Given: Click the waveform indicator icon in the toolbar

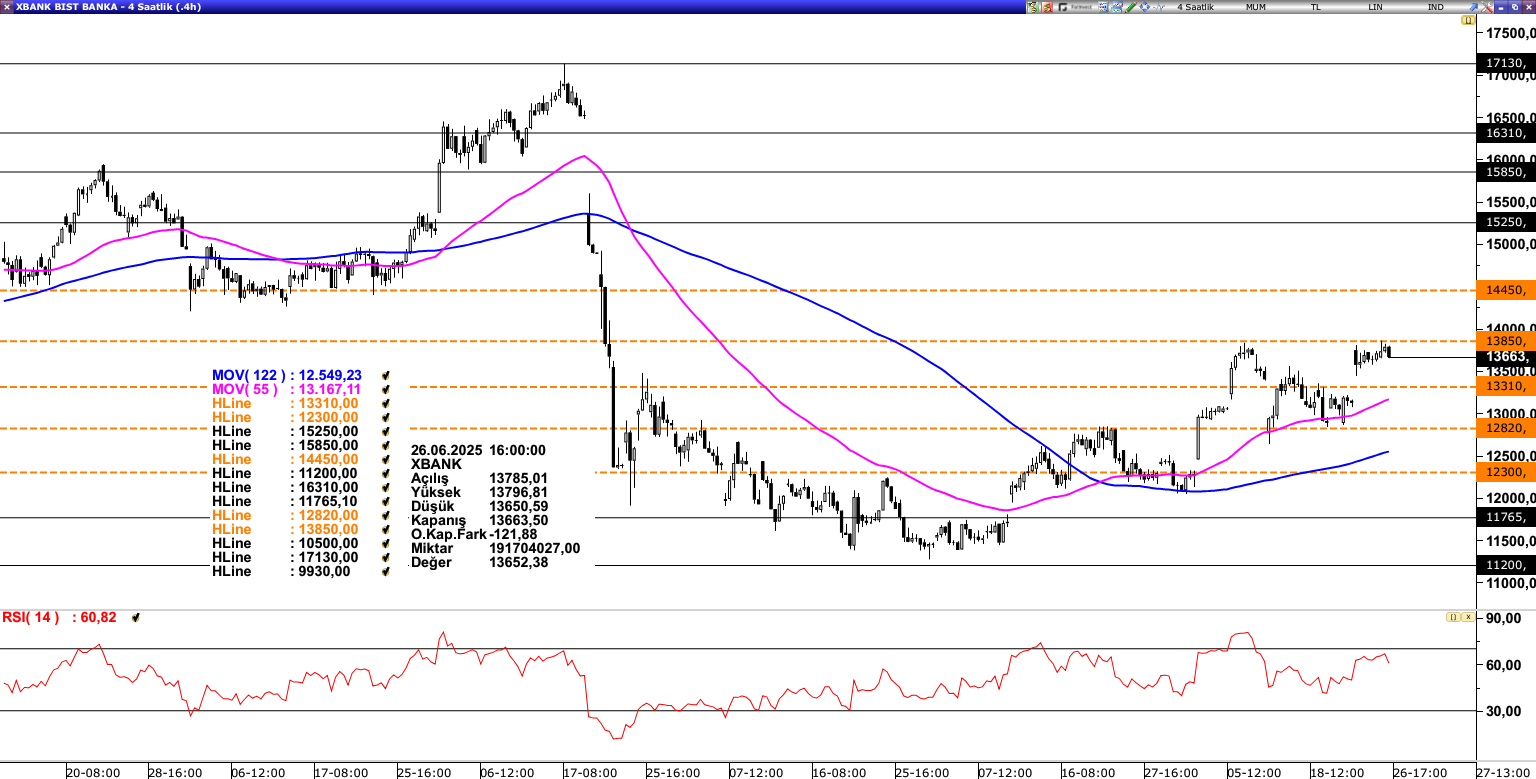Looking at the screenshot, I should tap(1158, 7).
